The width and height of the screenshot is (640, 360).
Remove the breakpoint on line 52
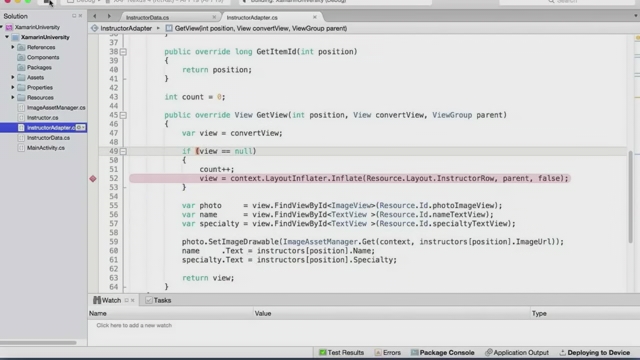click(93, 178)
